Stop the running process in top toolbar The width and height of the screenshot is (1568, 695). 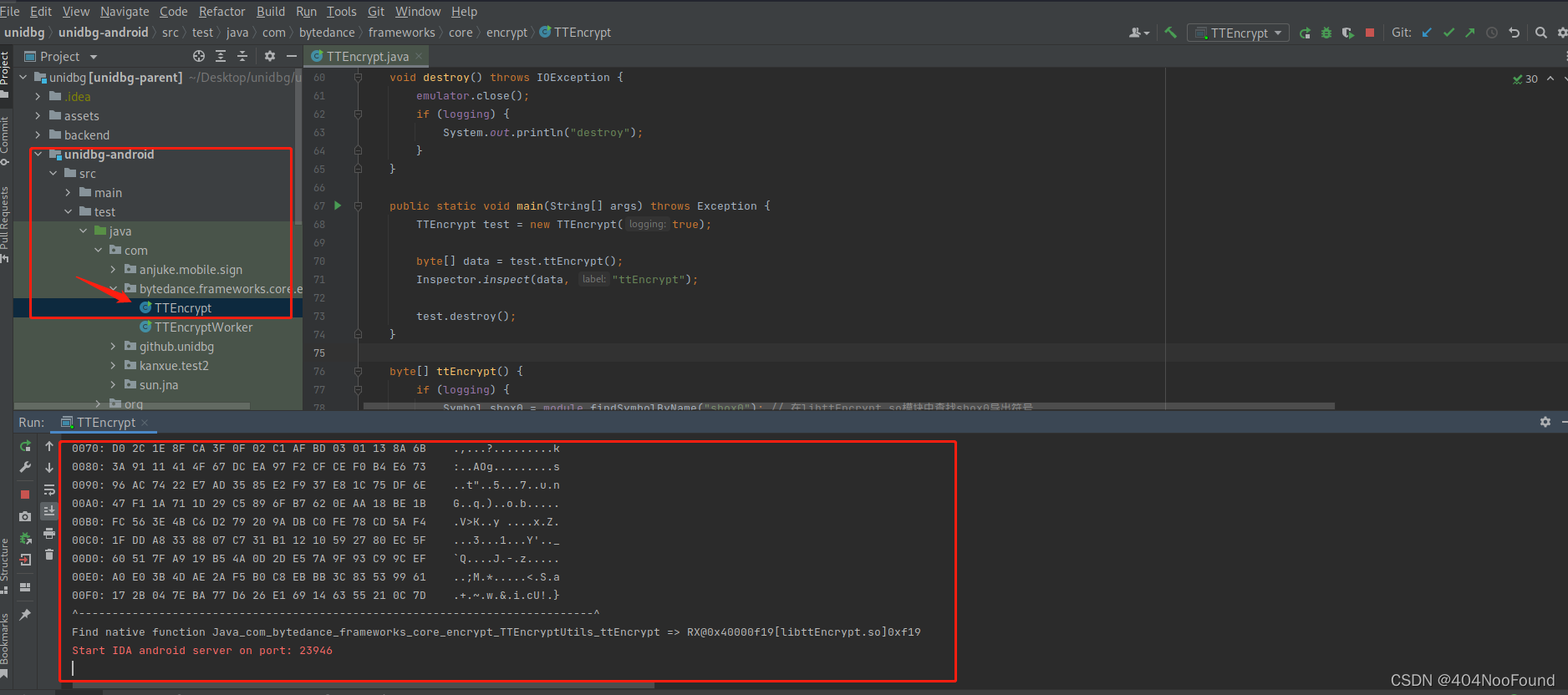pyautogui.click(x=1369, y=33)
